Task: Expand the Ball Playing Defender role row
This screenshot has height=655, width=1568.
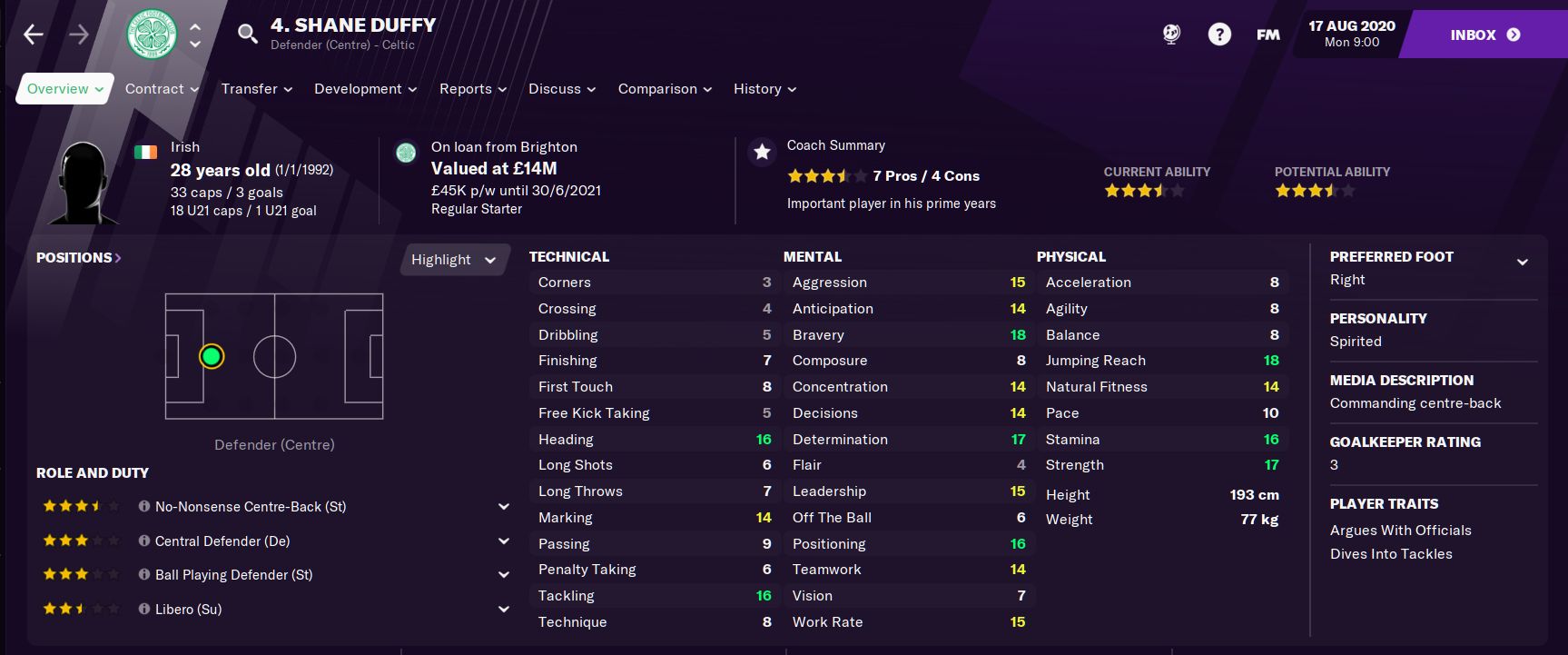Action: pyautogui.click(x=504, y=574)
